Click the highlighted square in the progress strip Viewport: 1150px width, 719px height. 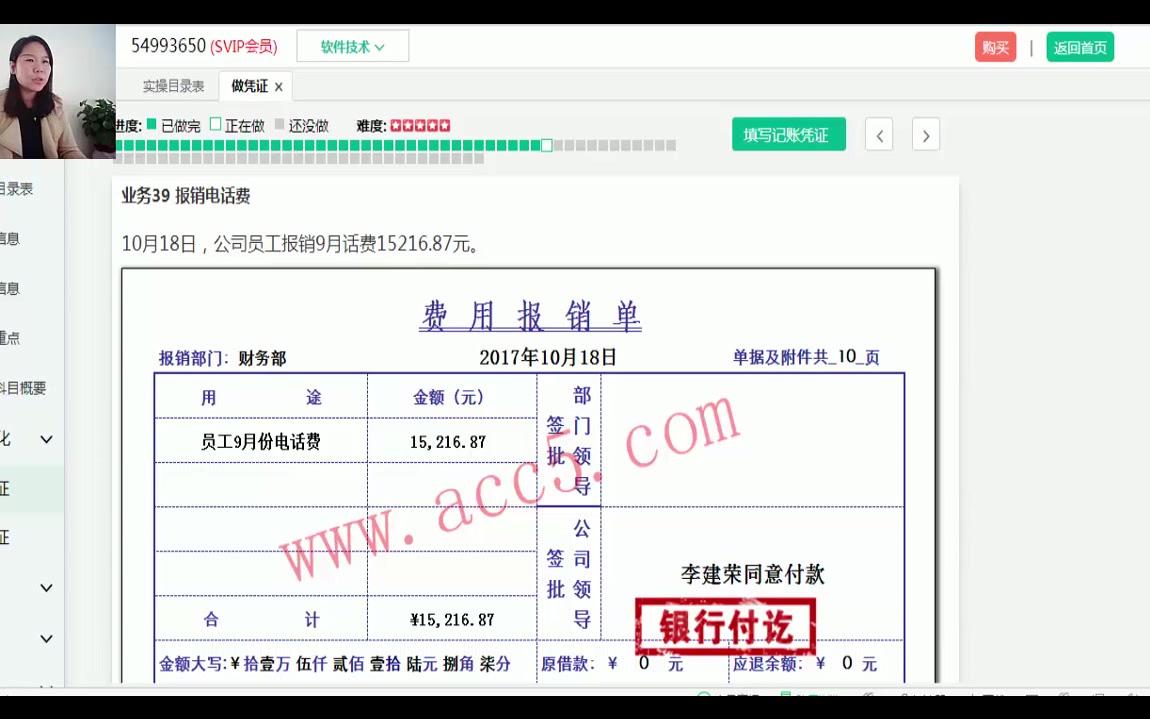546,145
